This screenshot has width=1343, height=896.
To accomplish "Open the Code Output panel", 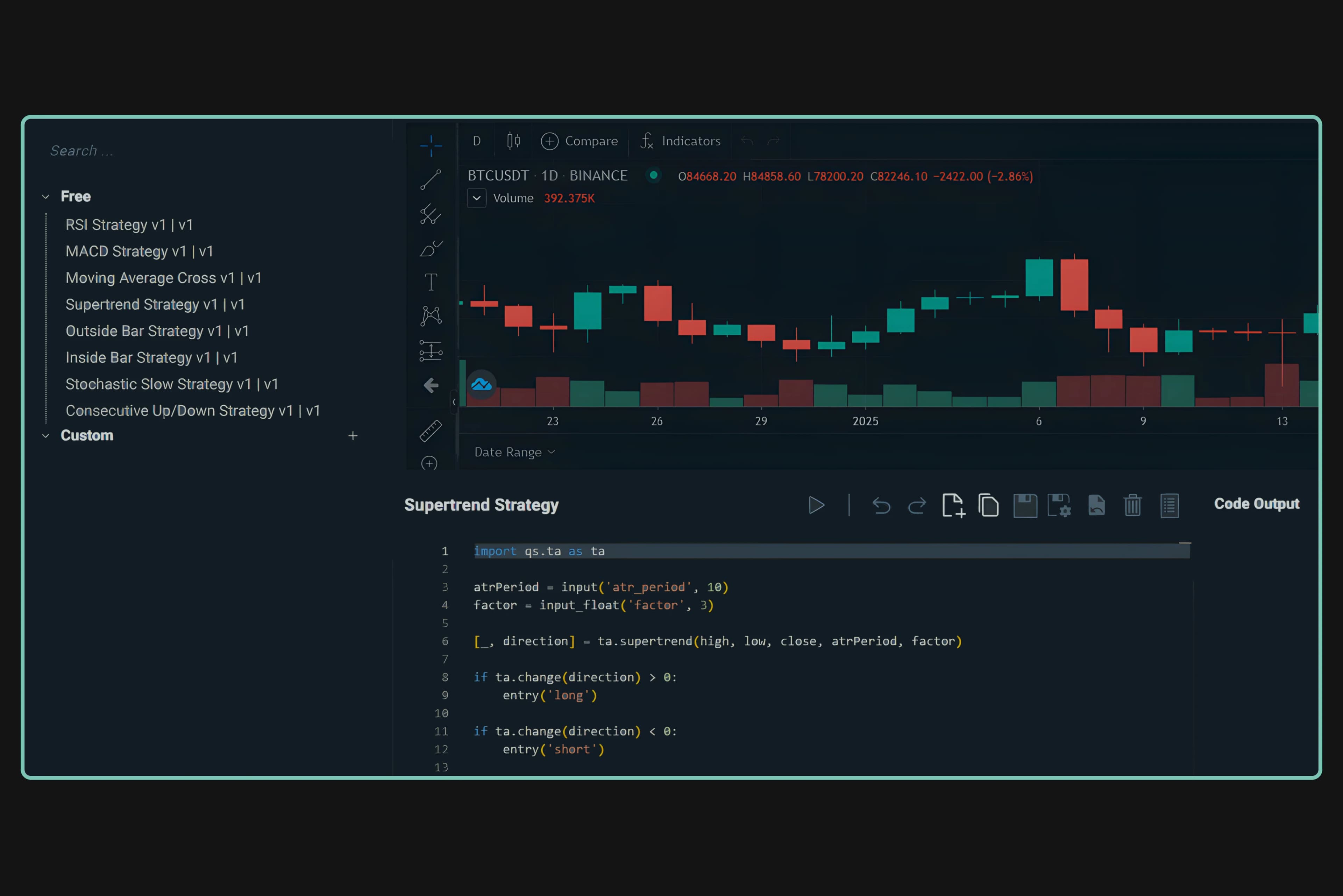I will point(1256,503).
